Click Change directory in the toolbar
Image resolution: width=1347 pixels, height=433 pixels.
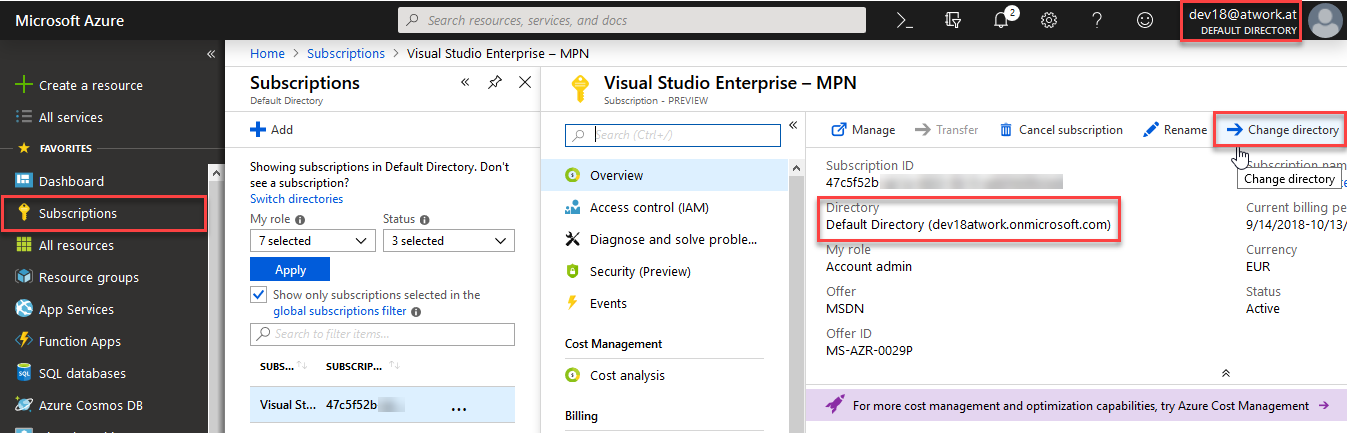pyautogui.click(x=1283, y=130)
